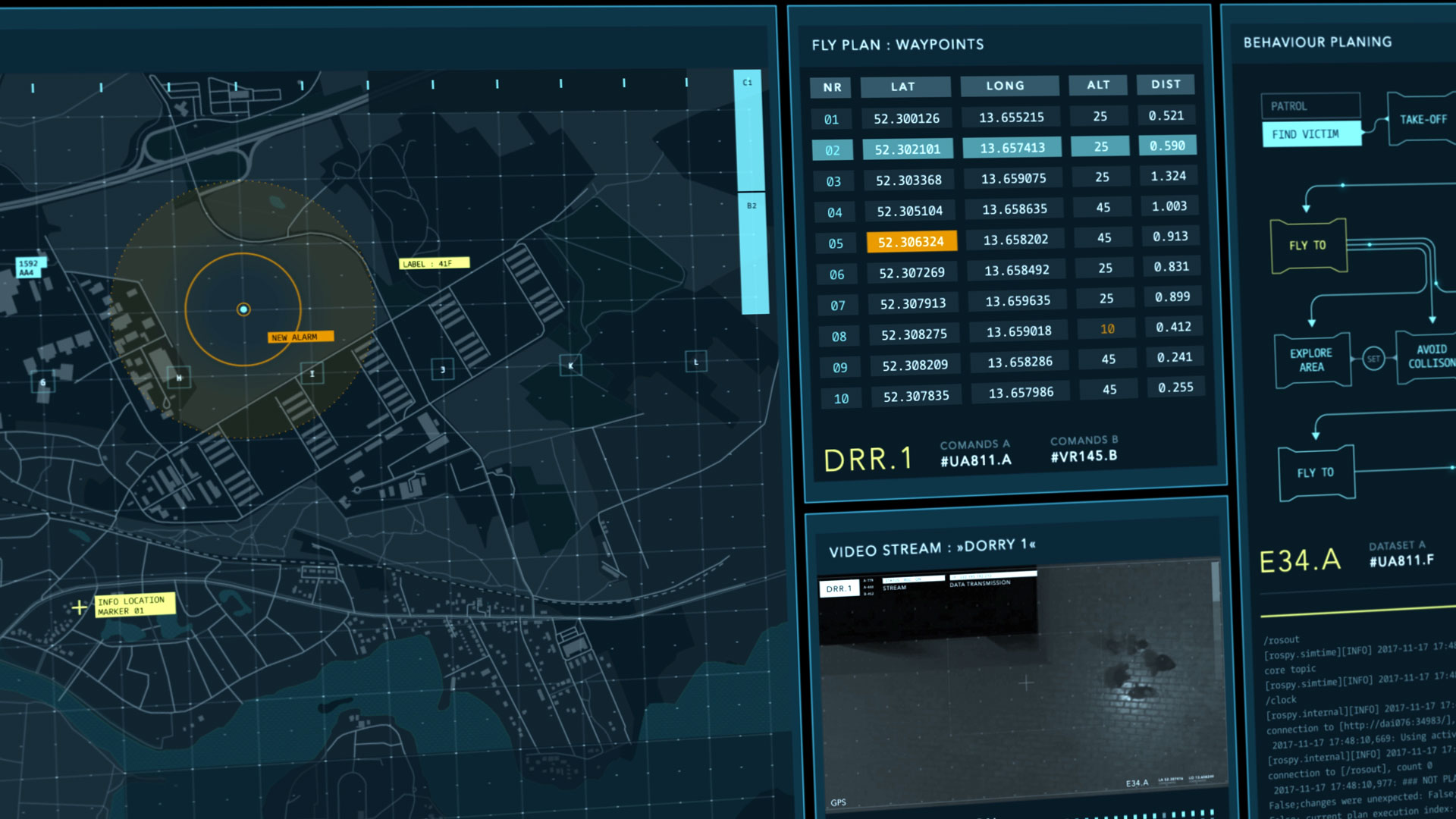Click highlighted latitude 52.306324 cell
This screenshot has height=819, width=1456.
pos(911,242)
